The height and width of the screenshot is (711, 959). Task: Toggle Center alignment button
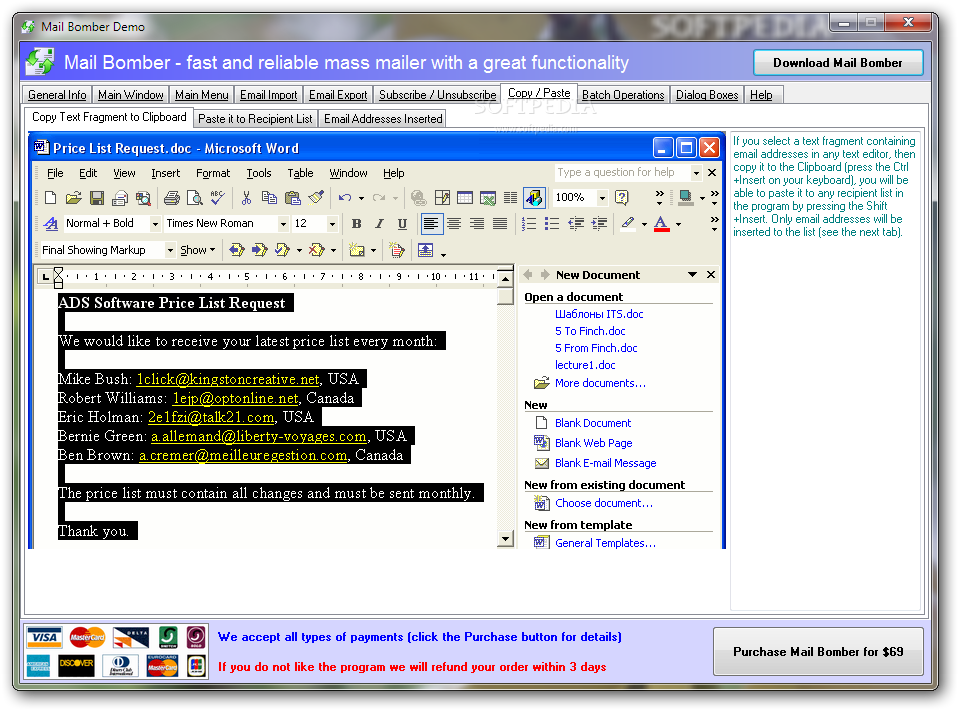(x=454, y=224)
